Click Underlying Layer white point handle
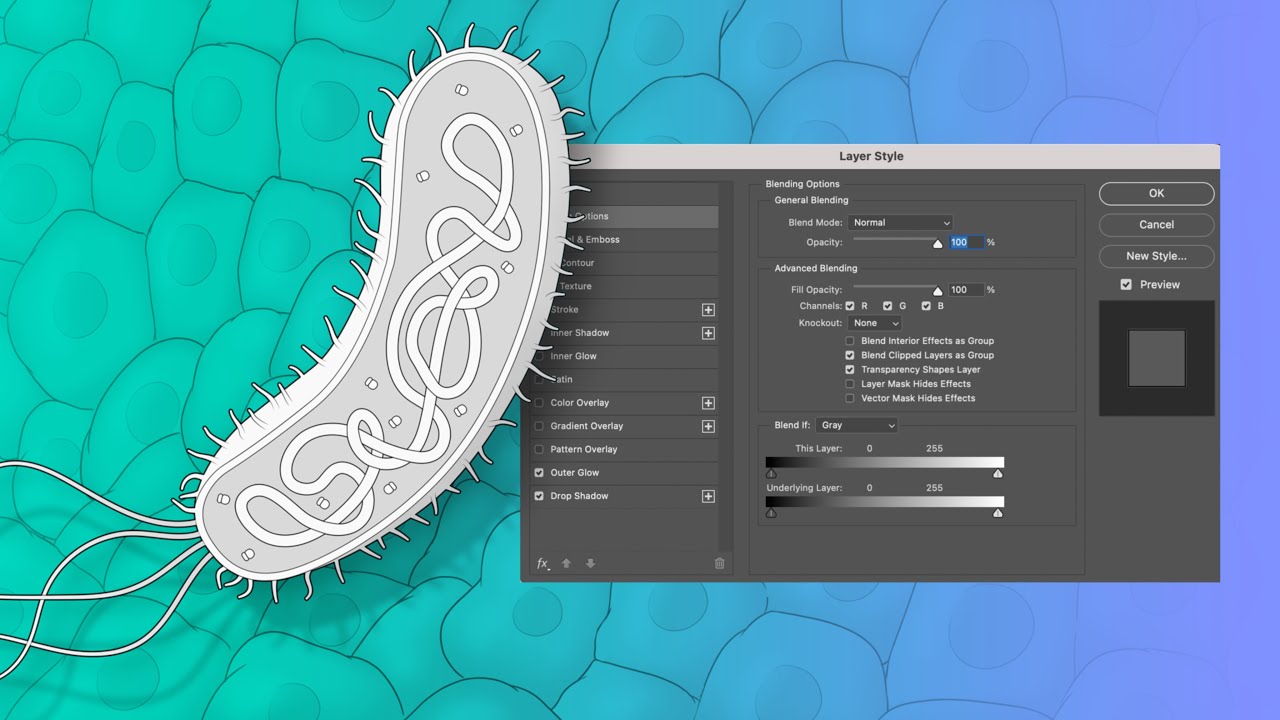Image resolution: width=1280 pixels, height=720 pixels. tap(997, 513)
